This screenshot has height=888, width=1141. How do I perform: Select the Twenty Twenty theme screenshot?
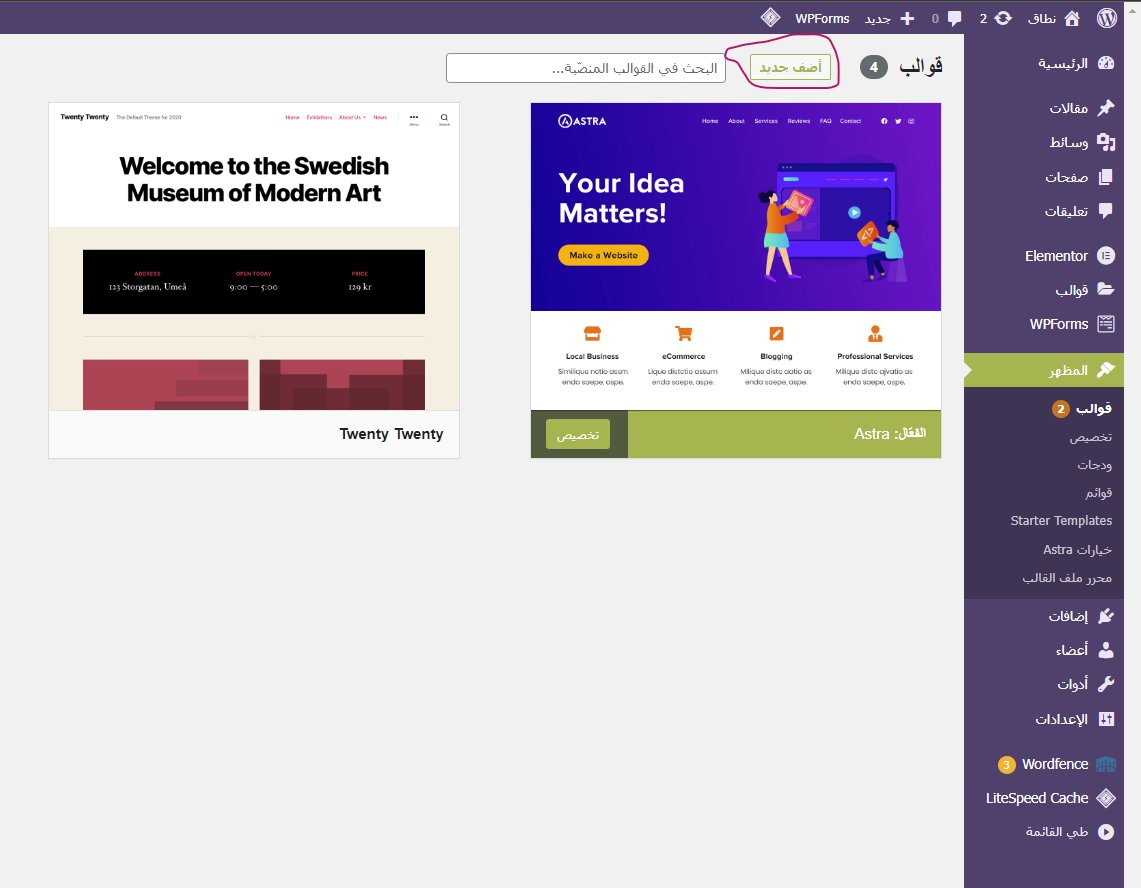[254, 256]
